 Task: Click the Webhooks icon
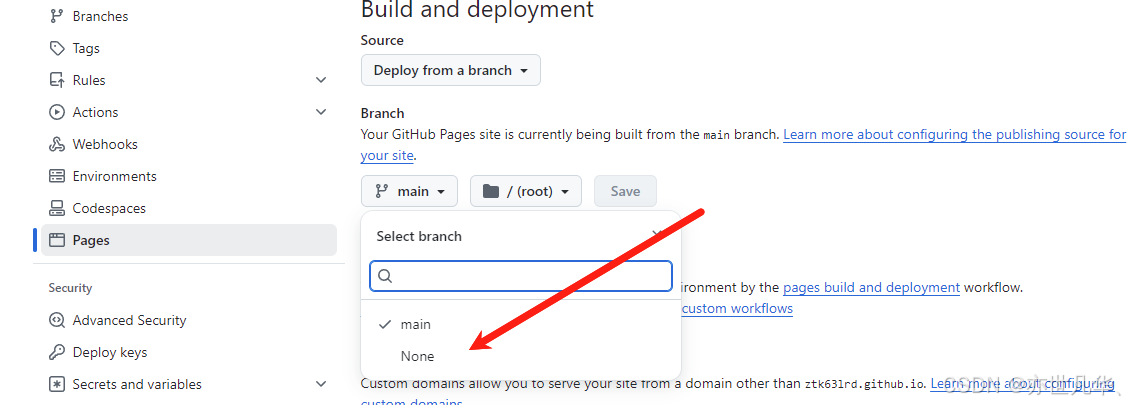point(57,144)
